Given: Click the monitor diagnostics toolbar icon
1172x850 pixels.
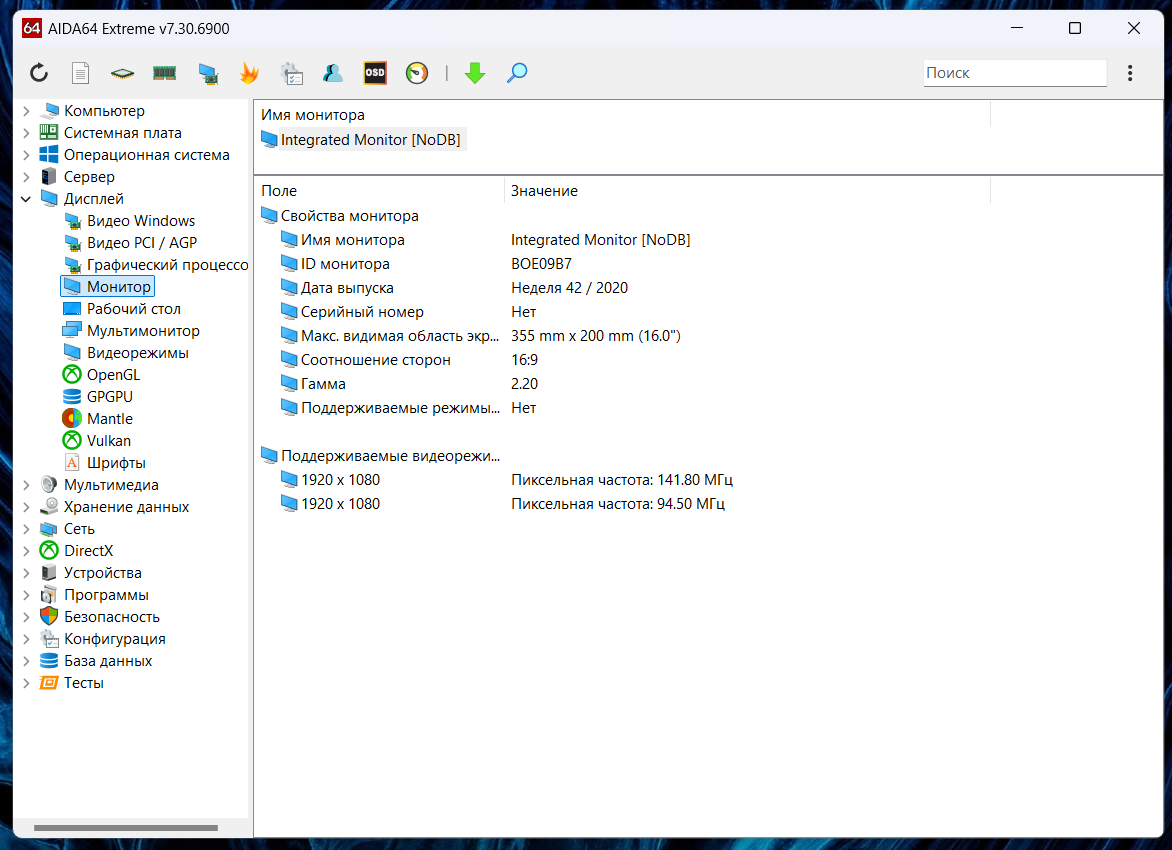Looking at the screenshot, I should click(208, 73).
